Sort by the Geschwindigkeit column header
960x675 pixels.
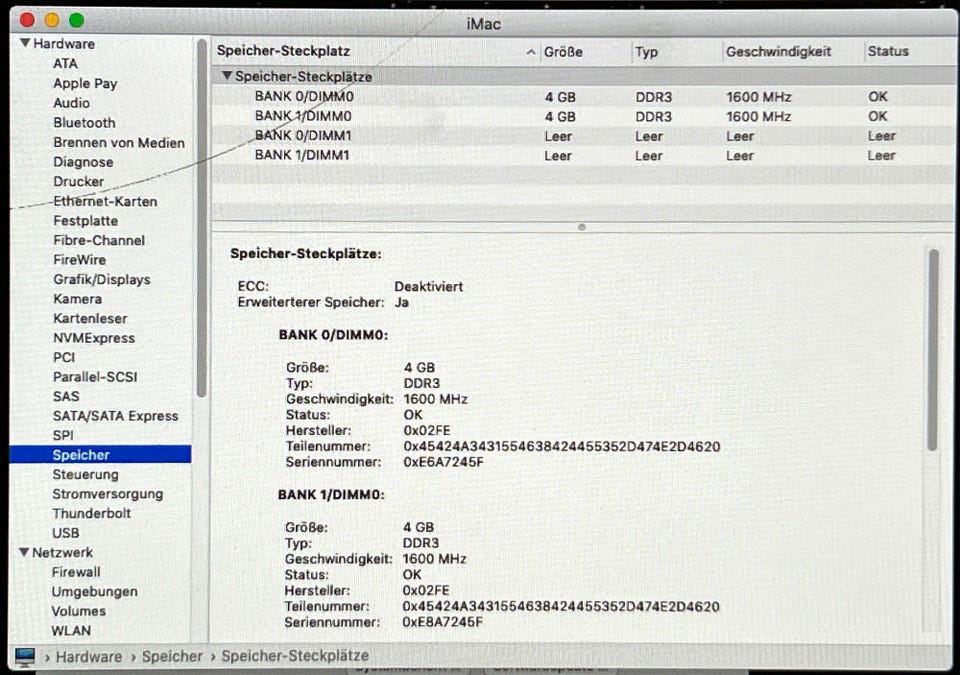tap(779, 51)
